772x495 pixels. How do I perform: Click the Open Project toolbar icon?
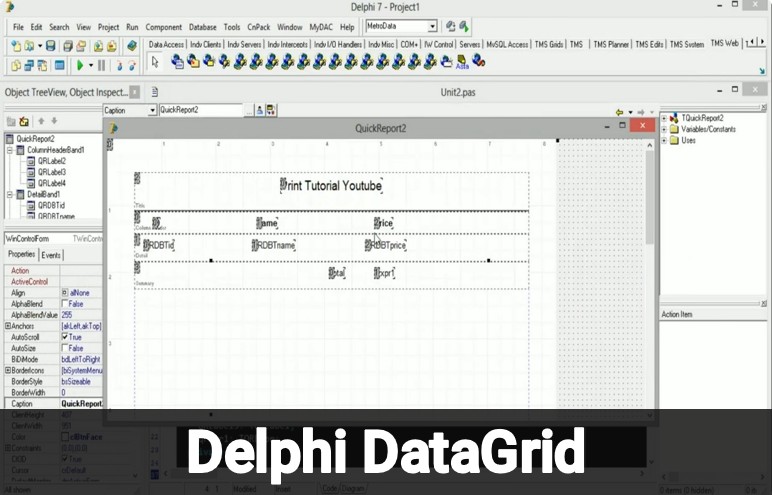81,46
